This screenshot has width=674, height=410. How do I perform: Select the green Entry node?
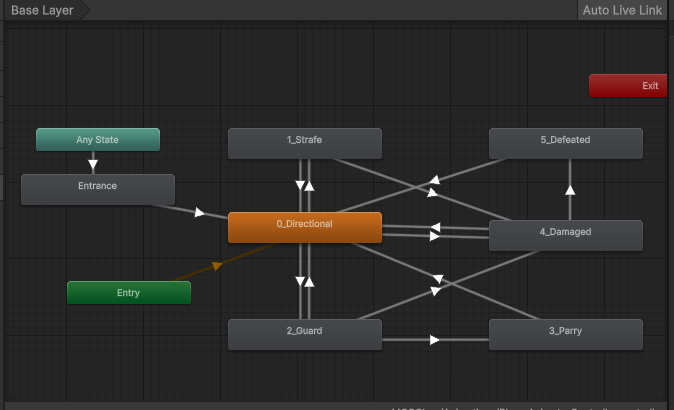(x=128, y=293)
